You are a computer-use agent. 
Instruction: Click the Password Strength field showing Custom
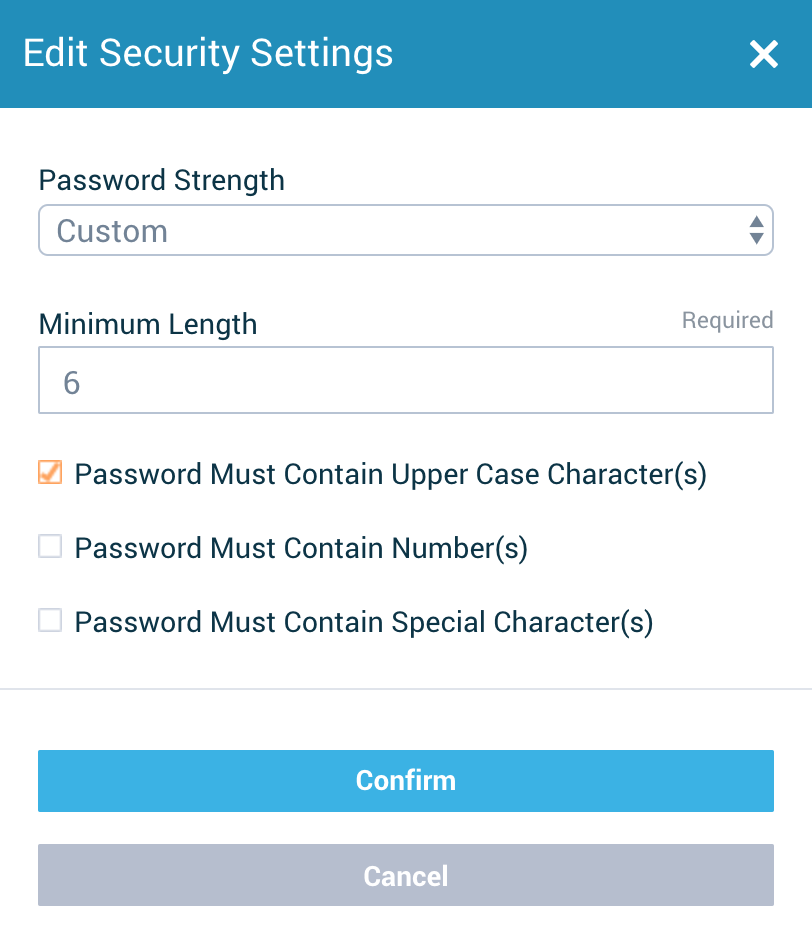tap(406, 230)
